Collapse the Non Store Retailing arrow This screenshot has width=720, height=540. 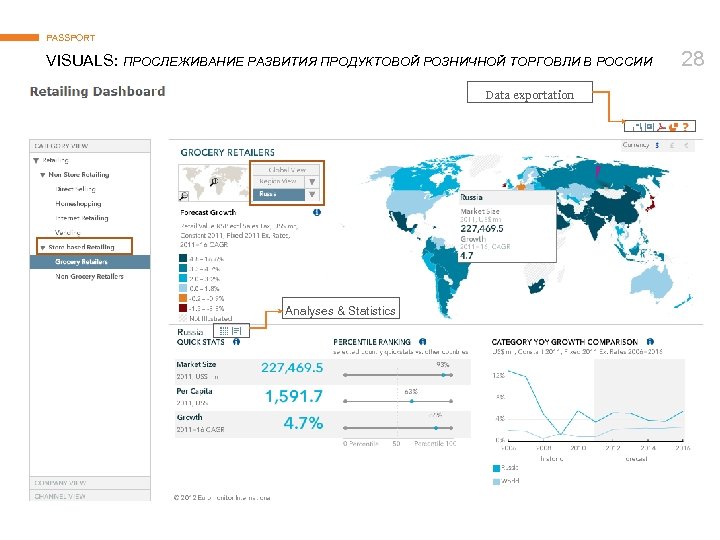click(43, 175)
